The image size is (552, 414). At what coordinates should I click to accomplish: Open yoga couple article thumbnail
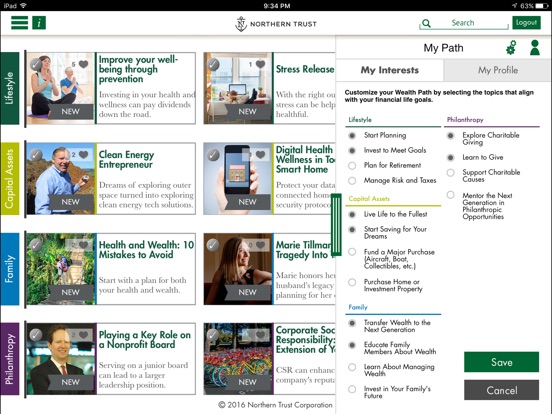pyautogui.click(x=61, y=88)
